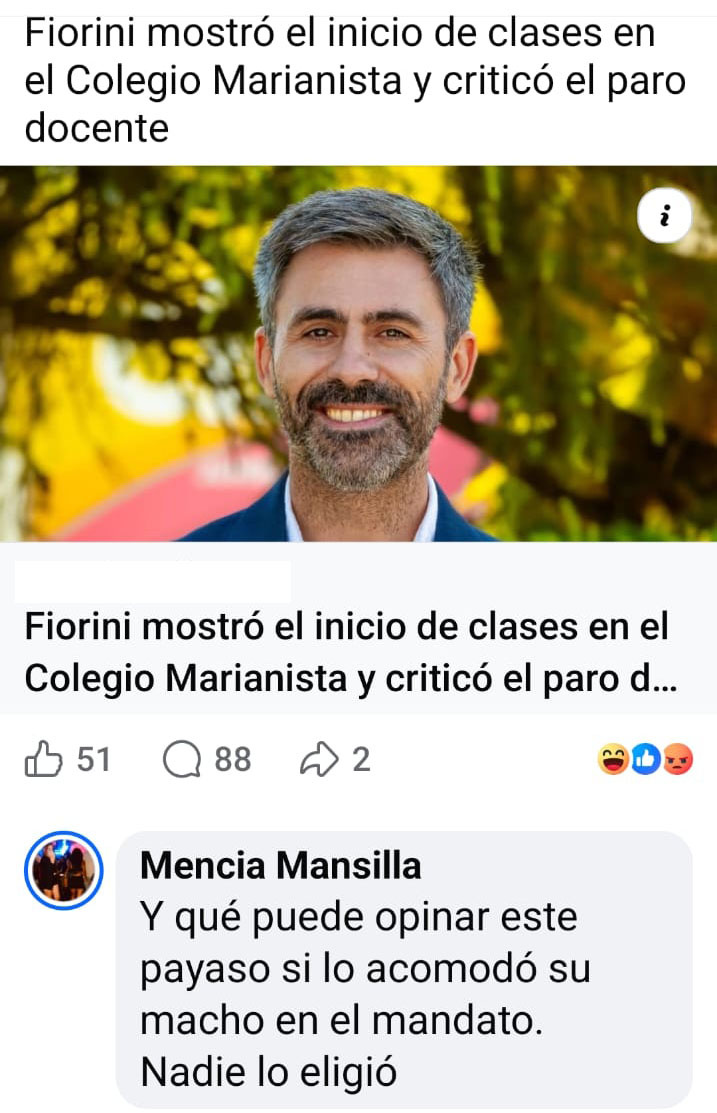View the 88 comments count

click(x=233, y=760)
